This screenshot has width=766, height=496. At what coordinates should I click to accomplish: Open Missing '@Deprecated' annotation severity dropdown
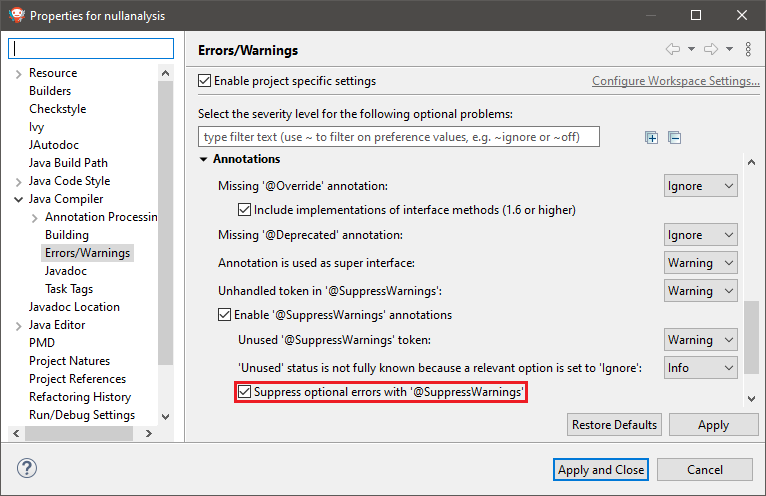click(701, 235)
